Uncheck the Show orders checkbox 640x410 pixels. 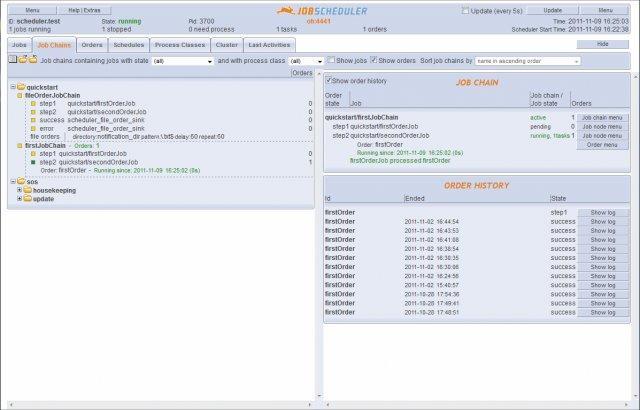click(374, 60)
